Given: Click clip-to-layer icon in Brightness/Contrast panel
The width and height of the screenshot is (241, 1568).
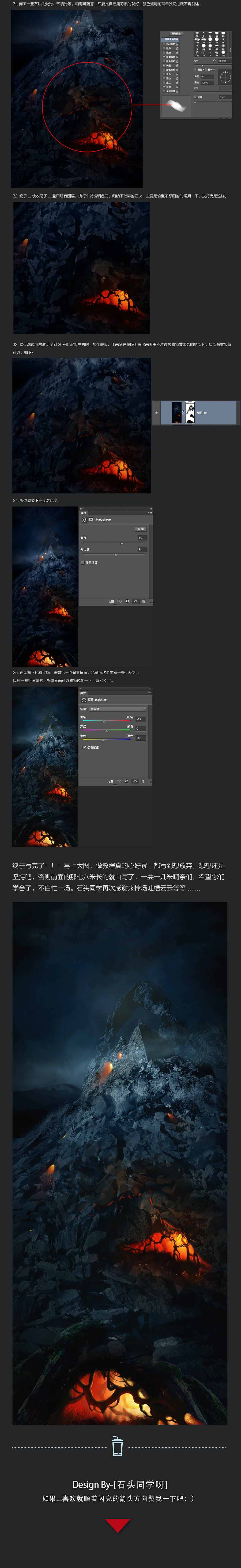Looking at the screenshot, I should 112,602.
